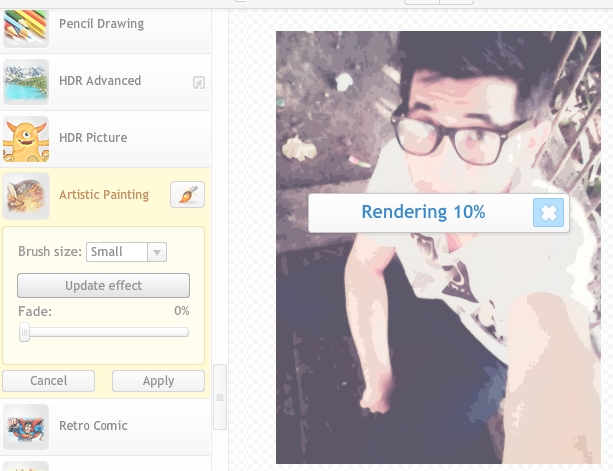Select the HDR Advanced list entry
Screen dimensions: 613x471
click(x=100, y=81)
